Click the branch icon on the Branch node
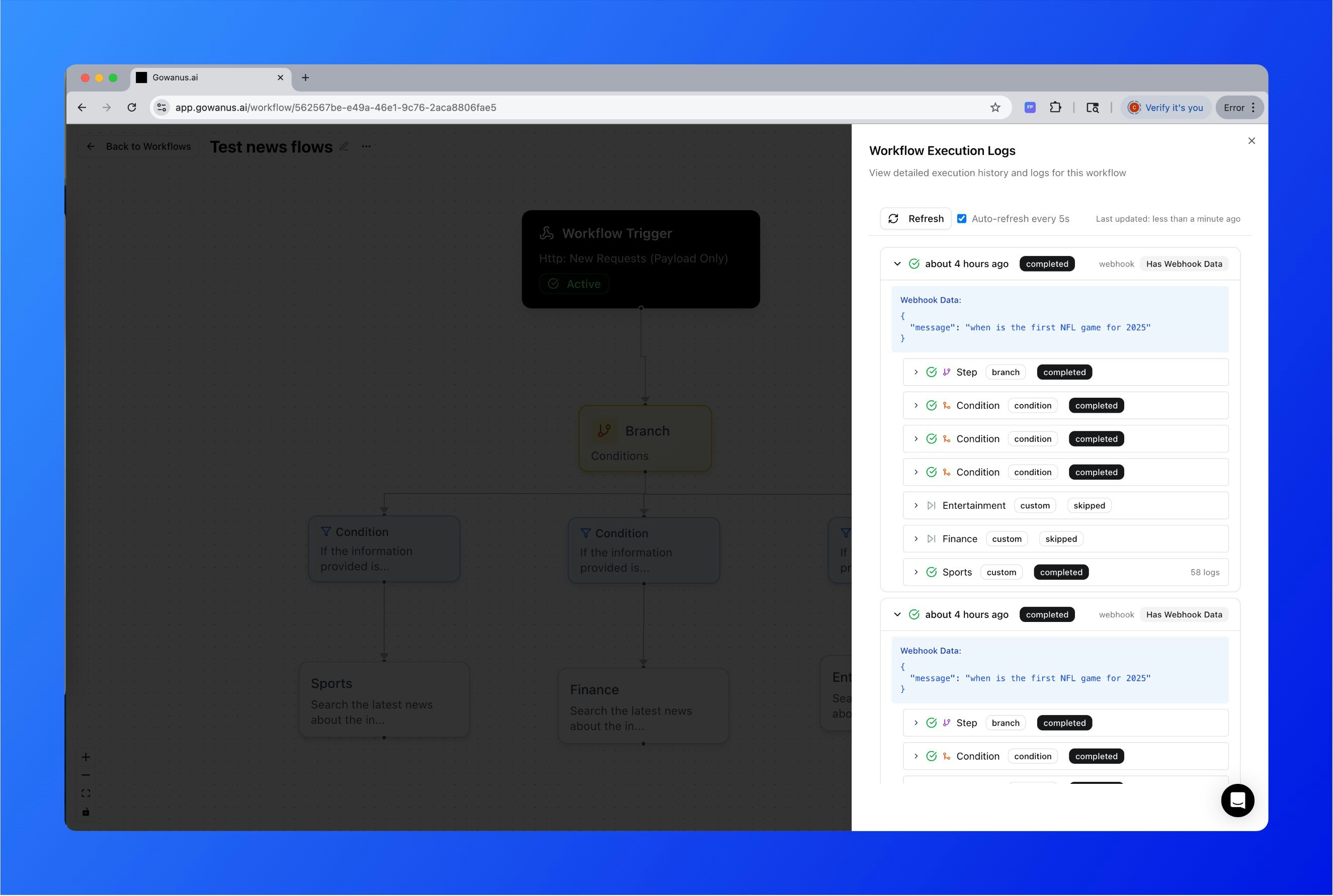 (x=604, y=431)
